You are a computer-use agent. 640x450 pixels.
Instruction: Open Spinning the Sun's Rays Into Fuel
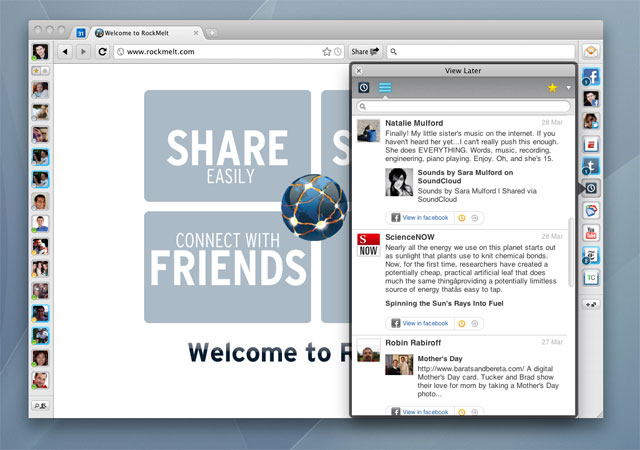point(444,303)
